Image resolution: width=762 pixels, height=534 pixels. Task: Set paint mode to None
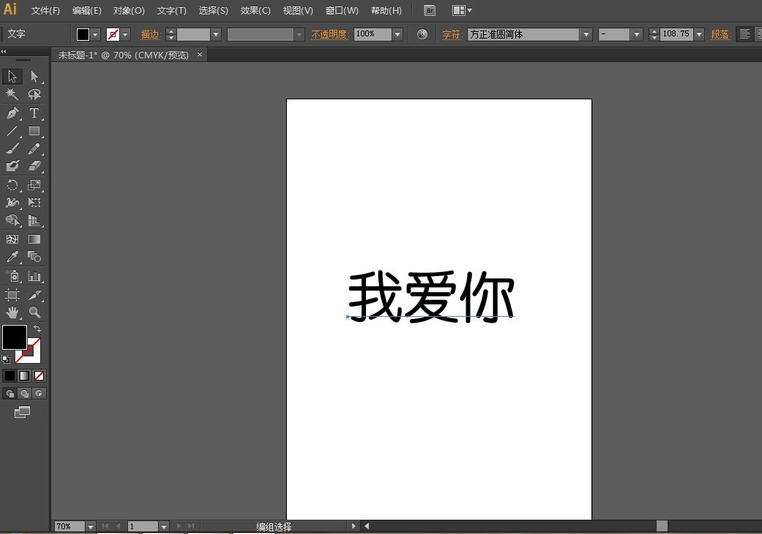[39, 376]
